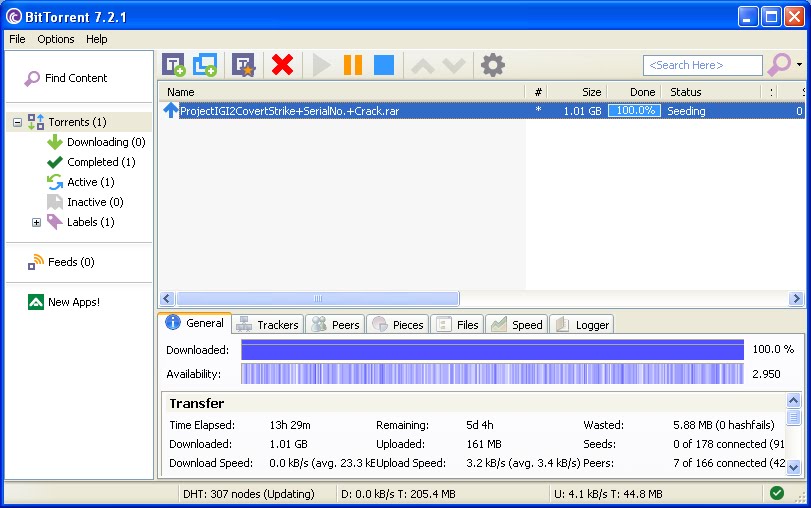Click the Start torrent play icon

pyautogui.click(x=321, y=65)
